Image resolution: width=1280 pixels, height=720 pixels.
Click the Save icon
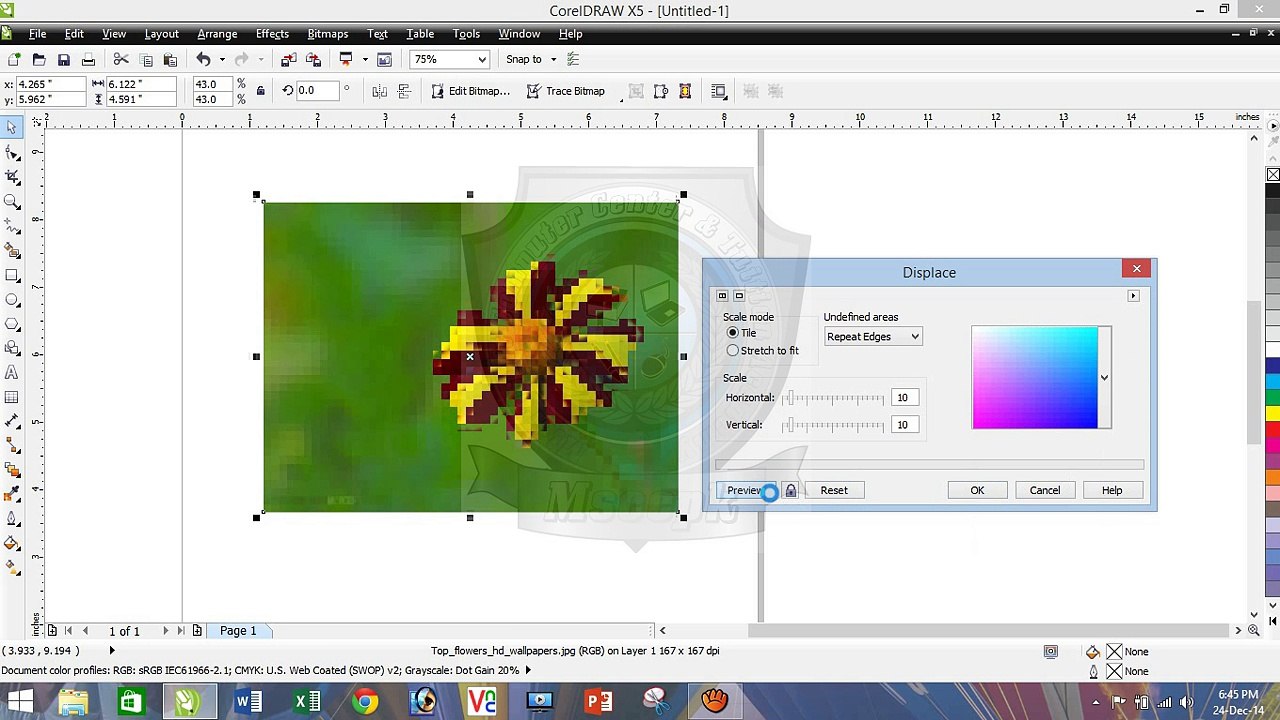click(x=64, y=60)
